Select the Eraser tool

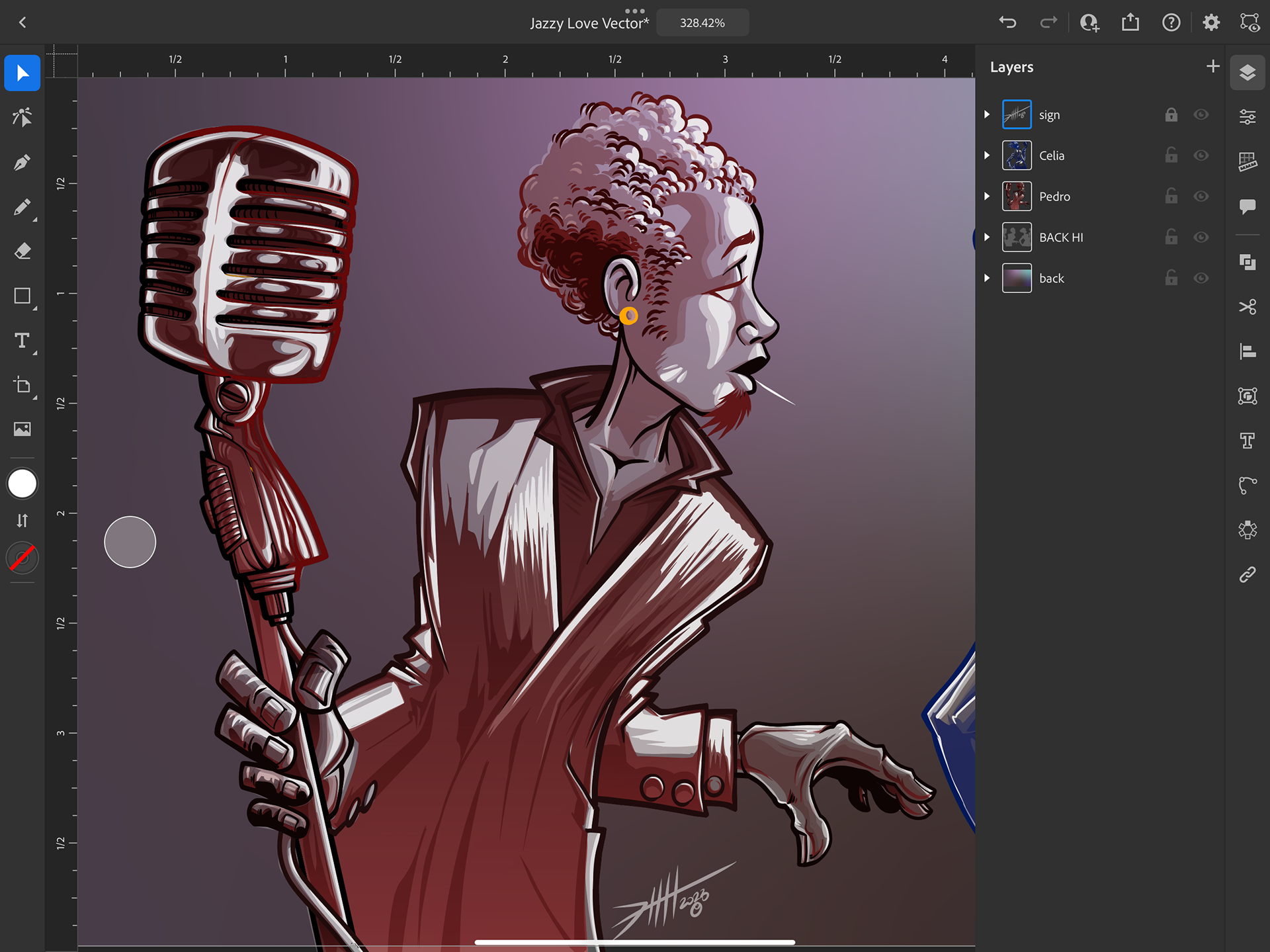pos(22,251)
